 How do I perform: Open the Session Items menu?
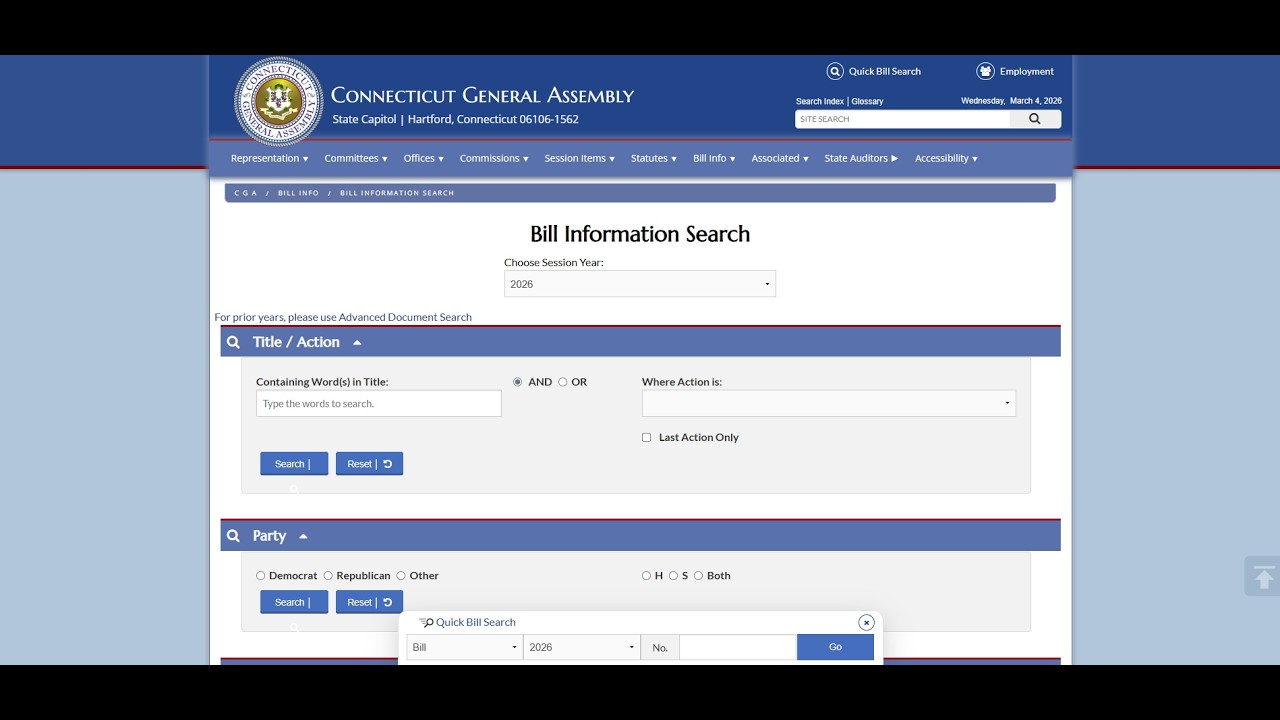[x=580, y=158]
